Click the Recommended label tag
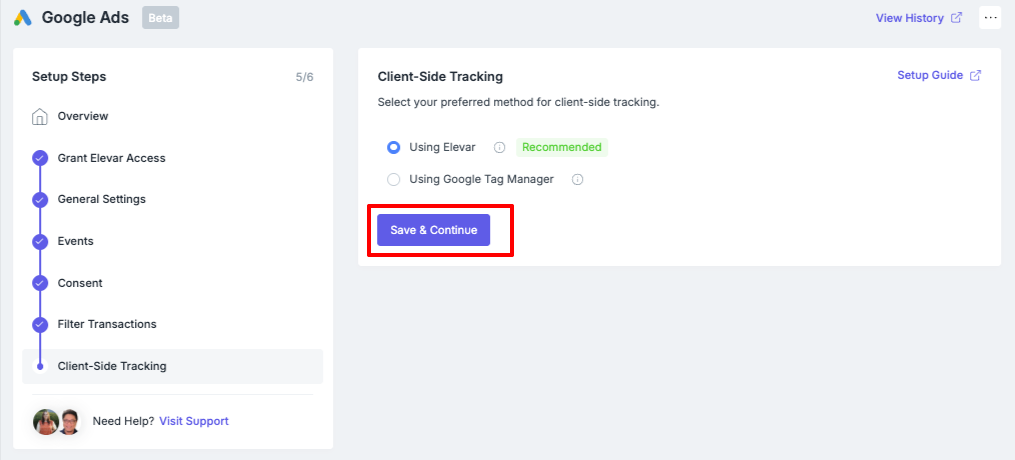This screenshot has width=1015, height=460. click(x=562, y=148)
